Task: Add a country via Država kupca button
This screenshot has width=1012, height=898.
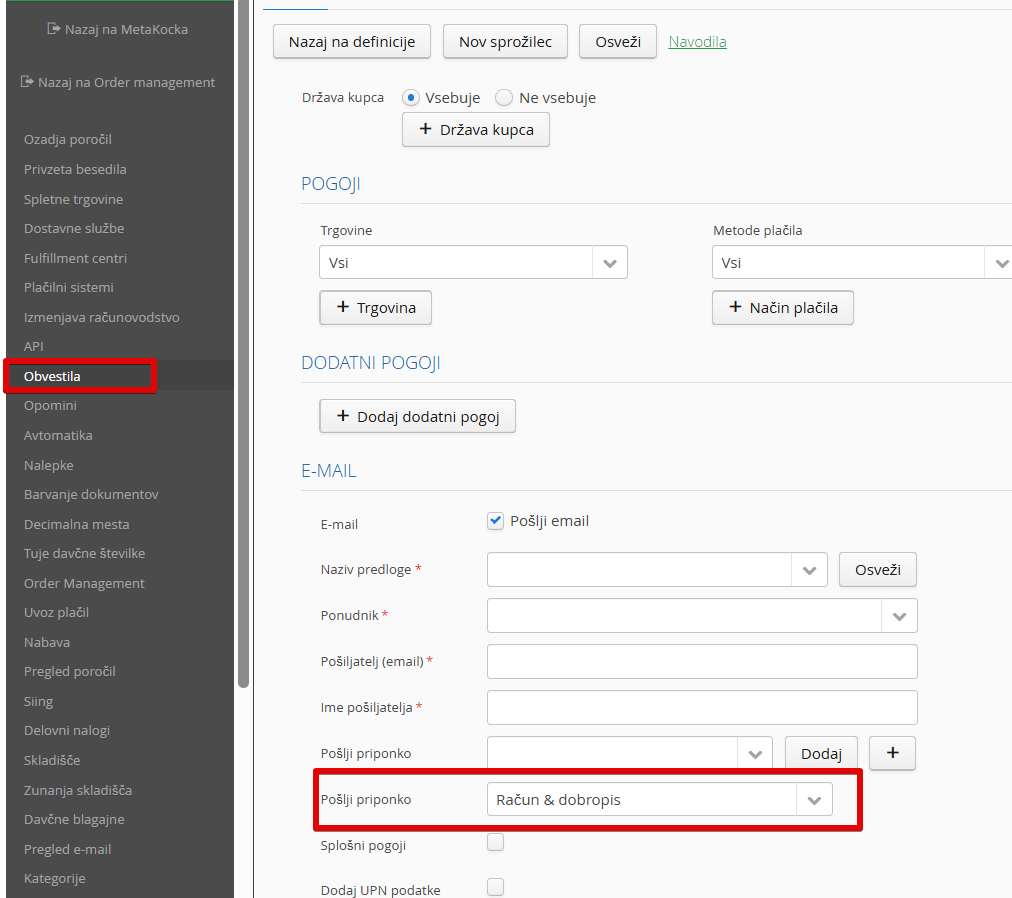Action: pos(475,130)
